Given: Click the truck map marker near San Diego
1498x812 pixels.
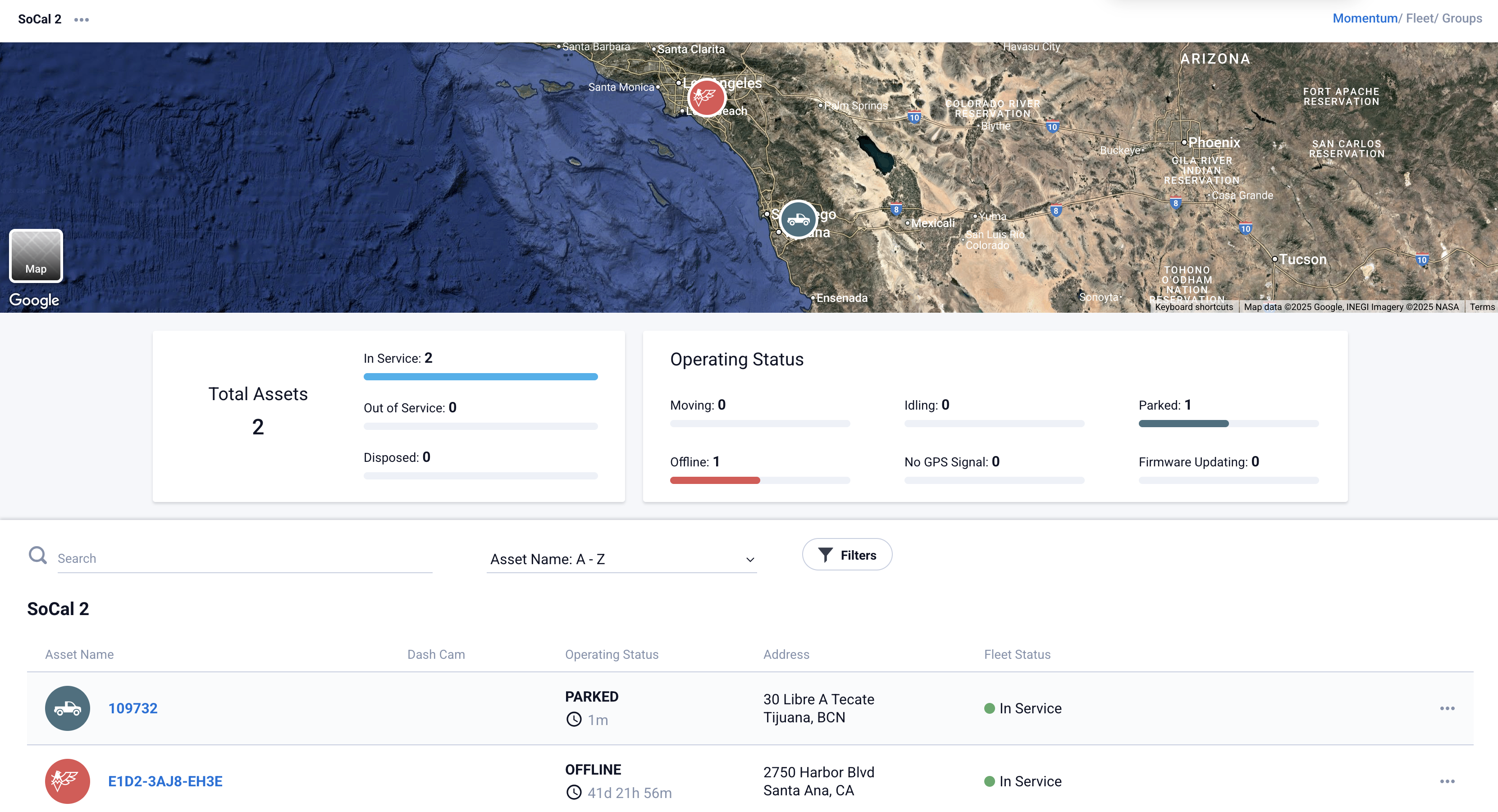Looking at the screenshot, I should [799, 219].
